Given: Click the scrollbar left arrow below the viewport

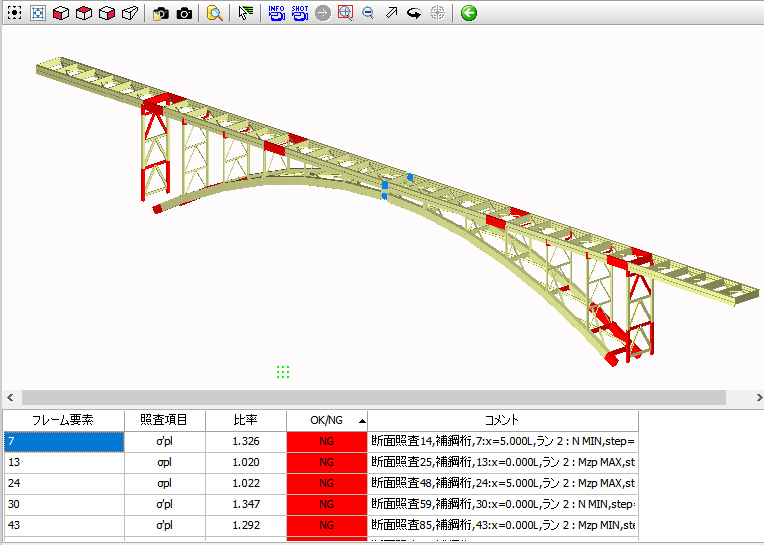Looking at the screenshot, I should coord(10,397).
